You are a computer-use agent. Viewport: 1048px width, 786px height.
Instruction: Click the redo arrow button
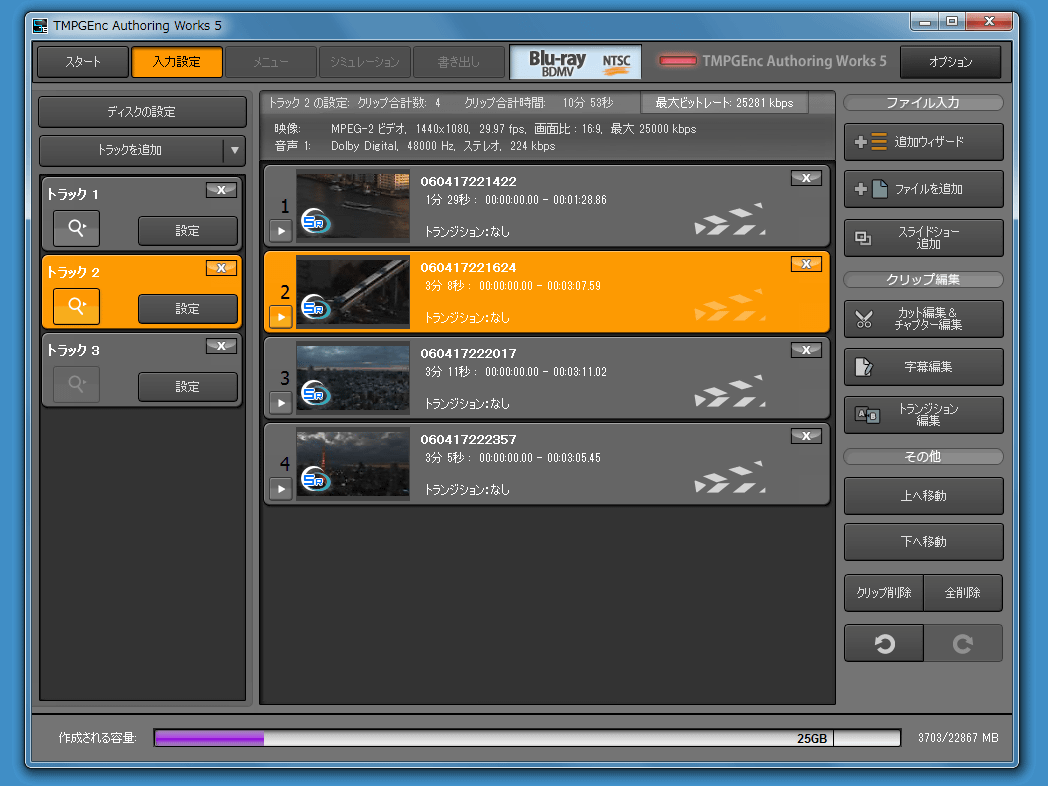pos(962,644)
